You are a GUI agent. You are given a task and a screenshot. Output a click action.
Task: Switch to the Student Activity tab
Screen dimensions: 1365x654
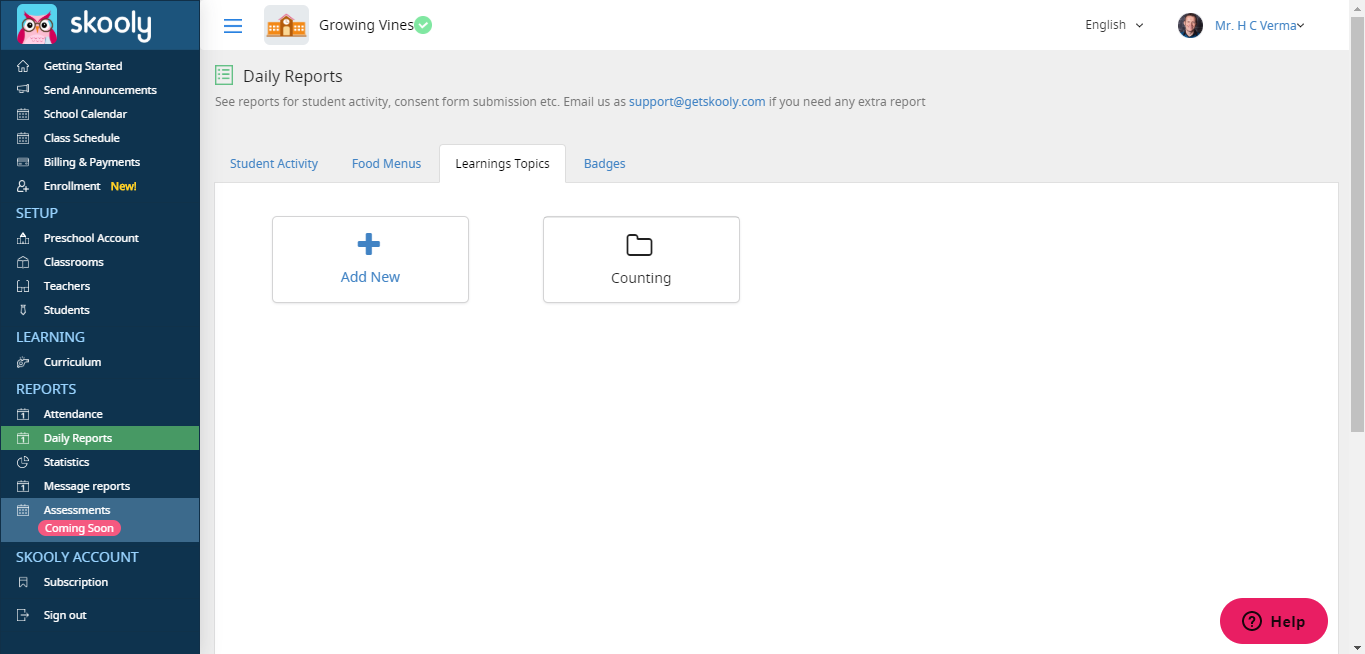(274, 164)
